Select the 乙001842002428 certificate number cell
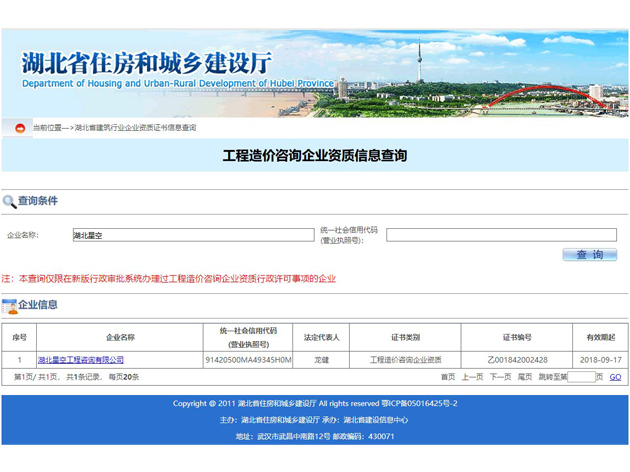The width and height of the screenshot is (630, 472). point(517,360)
